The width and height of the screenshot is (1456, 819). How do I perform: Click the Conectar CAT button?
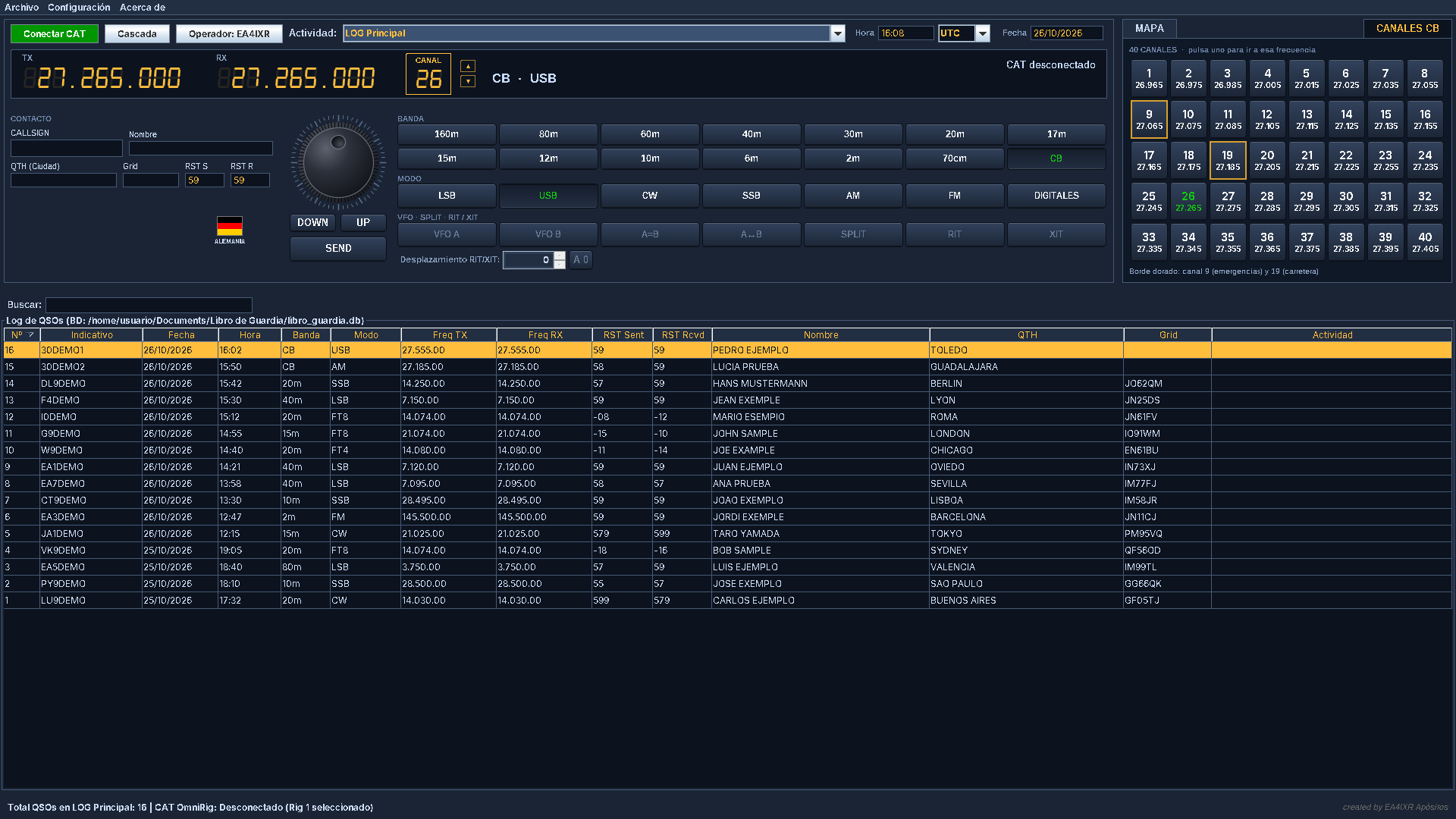[x=55, y=34]
